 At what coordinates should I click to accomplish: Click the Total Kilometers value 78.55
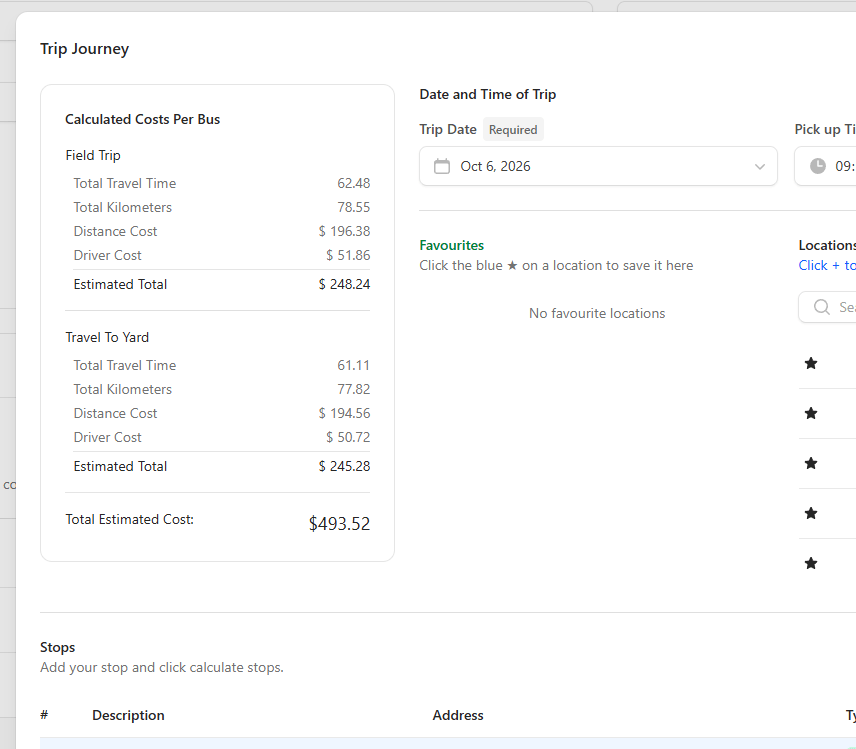353,207
